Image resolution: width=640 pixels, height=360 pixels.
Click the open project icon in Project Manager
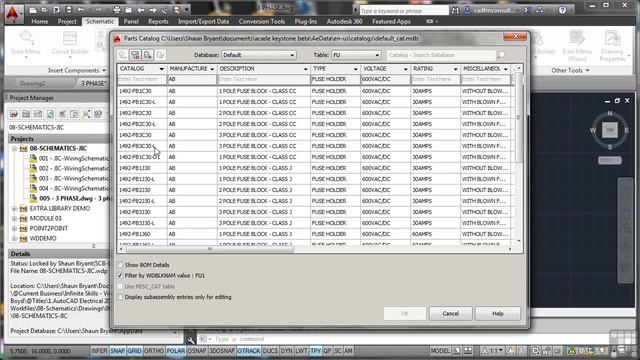click(14, 114)
